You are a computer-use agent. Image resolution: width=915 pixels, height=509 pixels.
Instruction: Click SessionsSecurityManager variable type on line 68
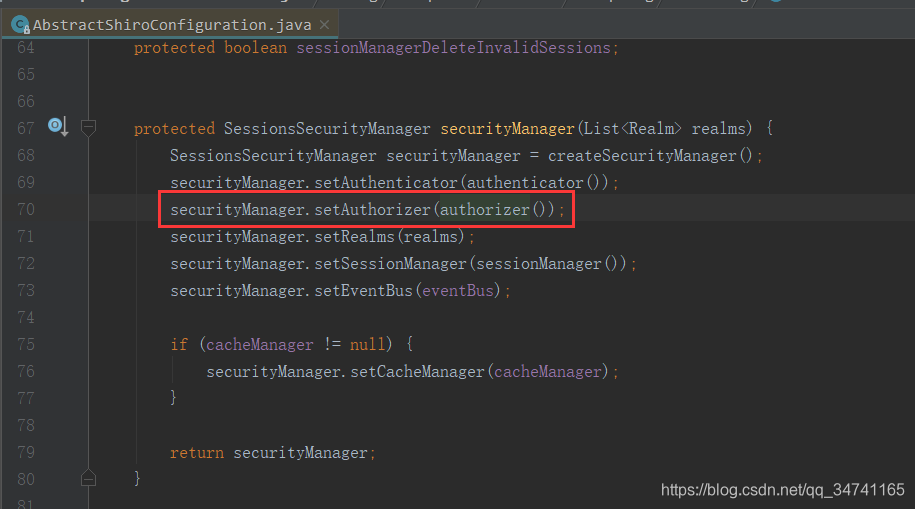point(273,155)
